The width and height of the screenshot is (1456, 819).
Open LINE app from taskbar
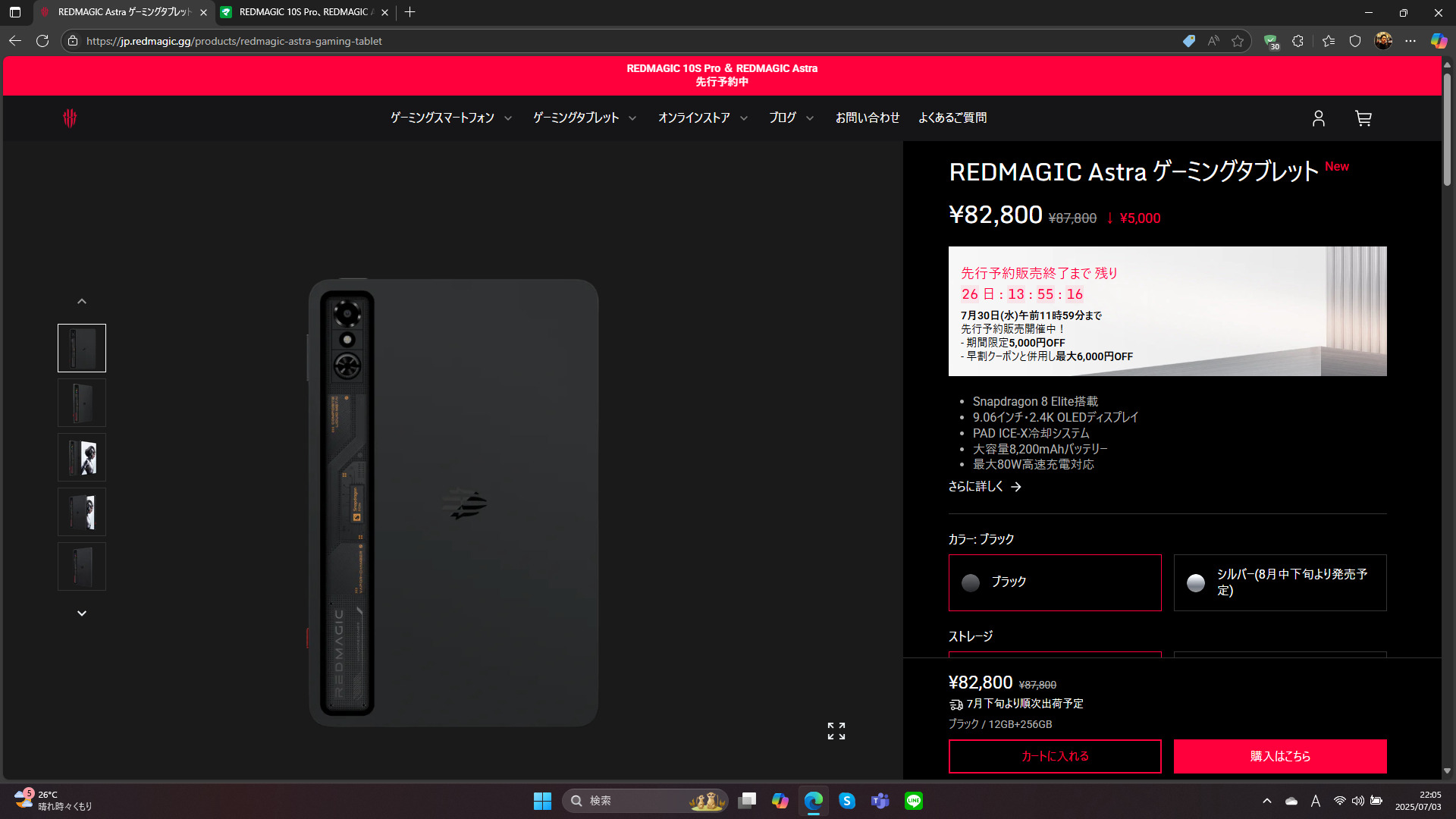(913, 801)
